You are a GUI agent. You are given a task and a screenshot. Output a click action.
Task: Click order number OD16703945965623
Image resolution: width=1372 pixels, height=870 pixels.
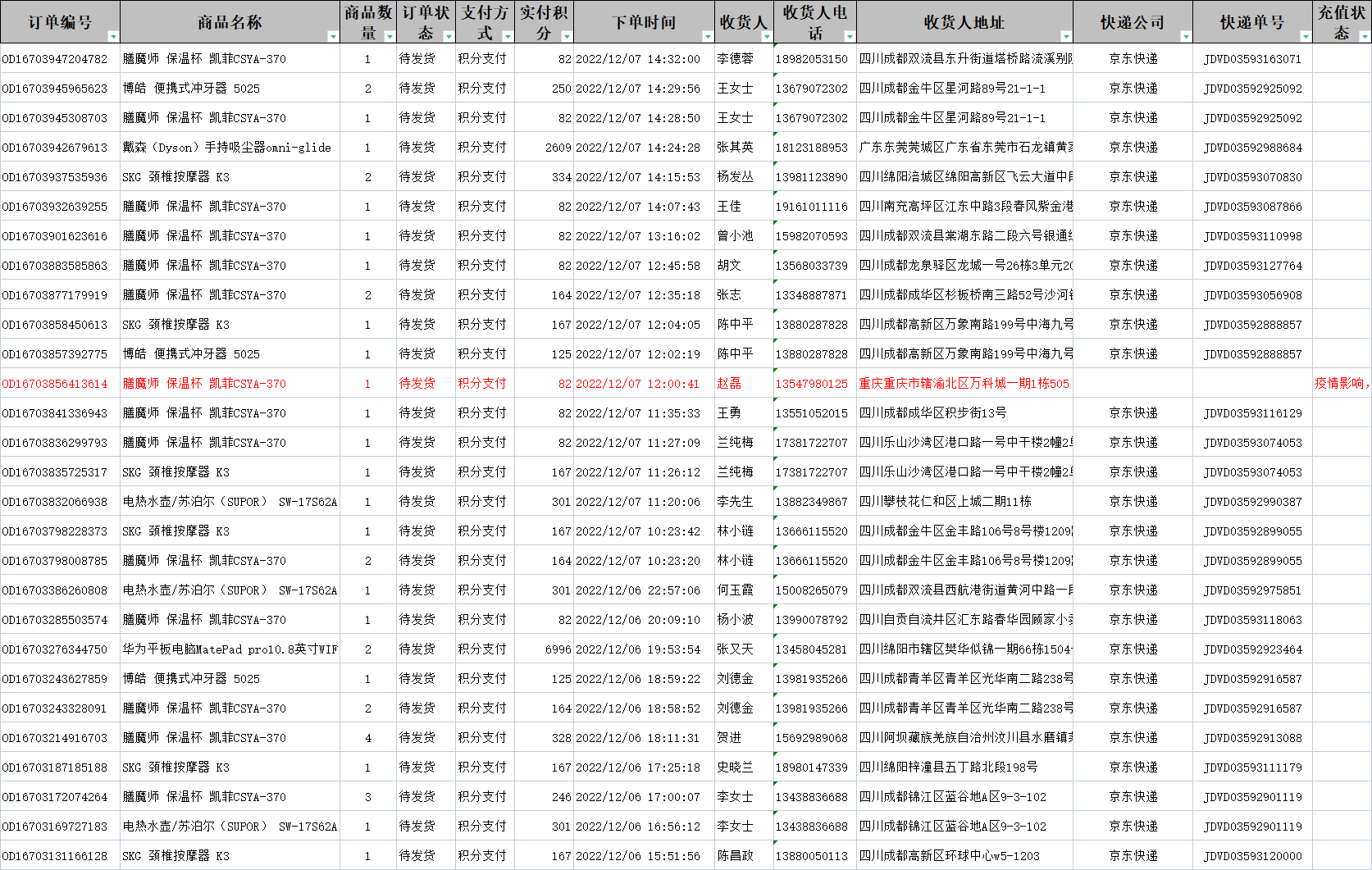(55, 89)
